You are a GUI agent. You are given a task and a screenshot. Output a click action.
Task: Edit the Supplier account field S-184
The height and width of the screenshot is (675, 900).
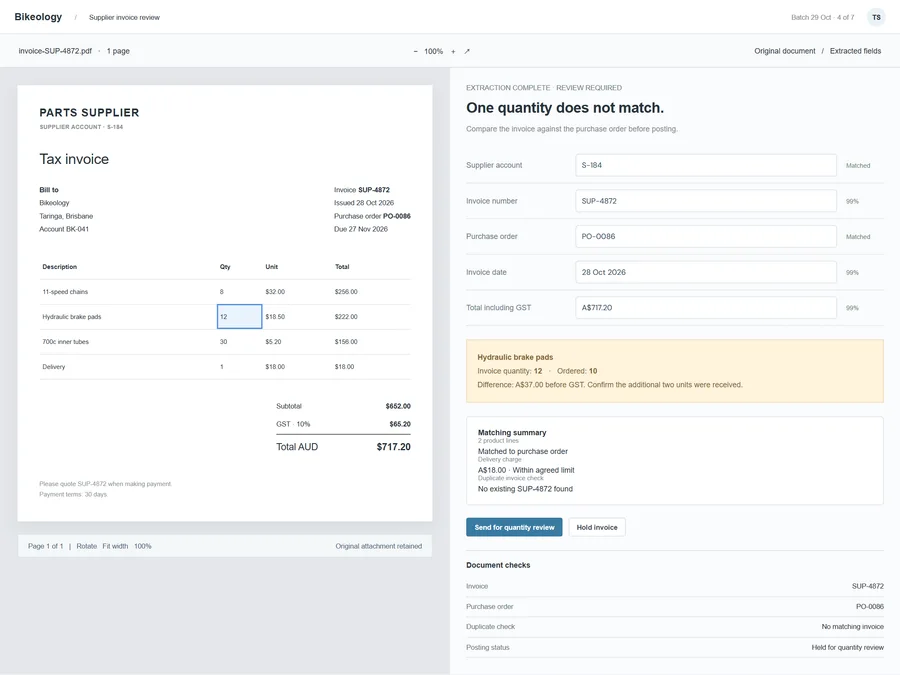click(x=705, y=165)
